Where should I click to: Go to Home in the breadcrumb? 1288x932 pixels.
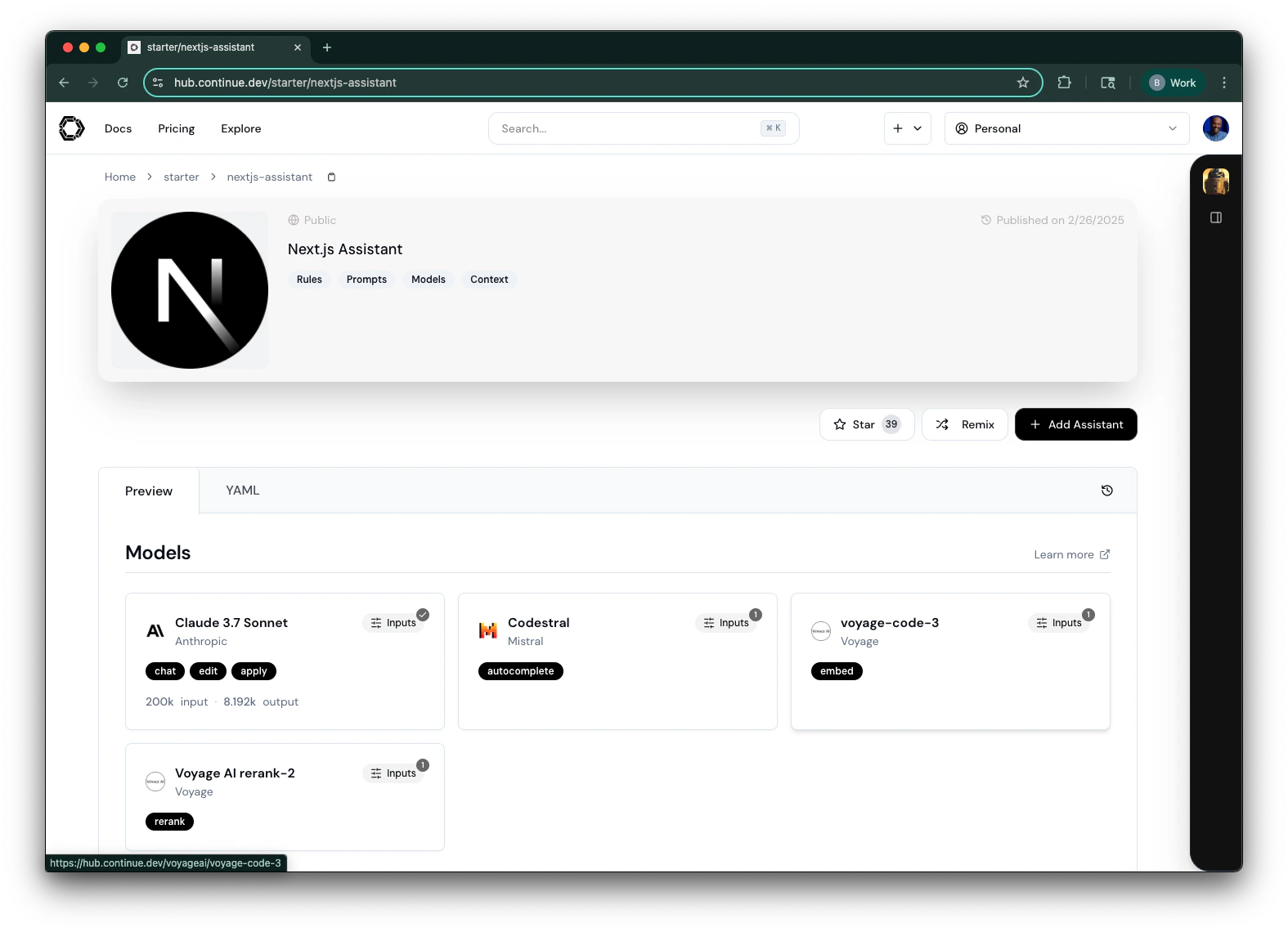(x=120, y=177)
